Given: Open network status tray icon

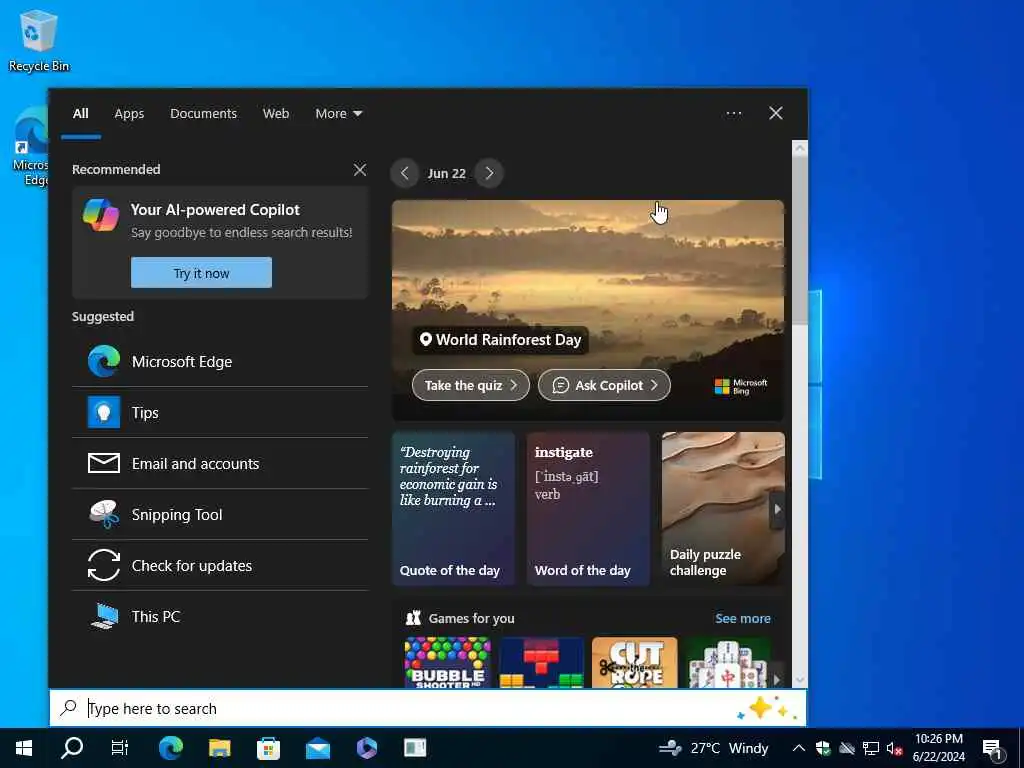Looking at the screenshot, I should coord(871,748).
